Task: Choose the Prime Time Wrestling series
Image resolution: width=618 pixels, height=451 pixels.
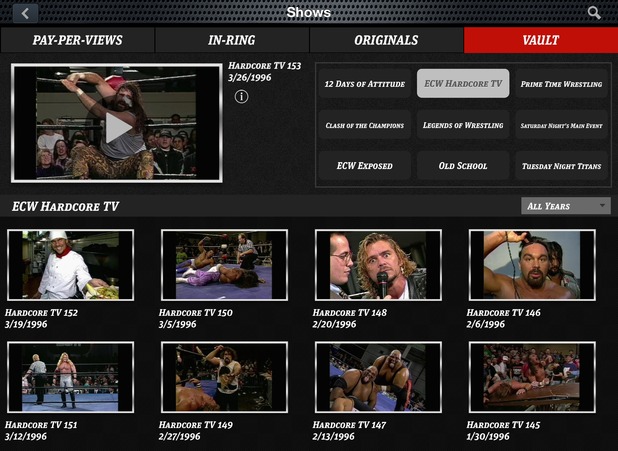Action: coord(561,84)
